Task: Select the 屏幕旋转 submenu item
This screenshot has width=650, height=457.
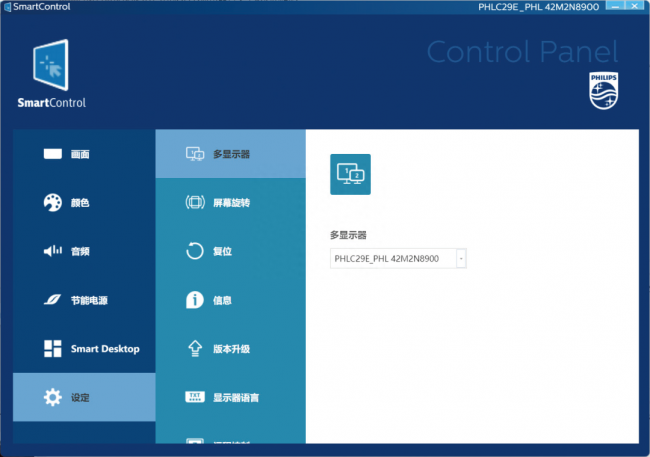Action: 230,202
